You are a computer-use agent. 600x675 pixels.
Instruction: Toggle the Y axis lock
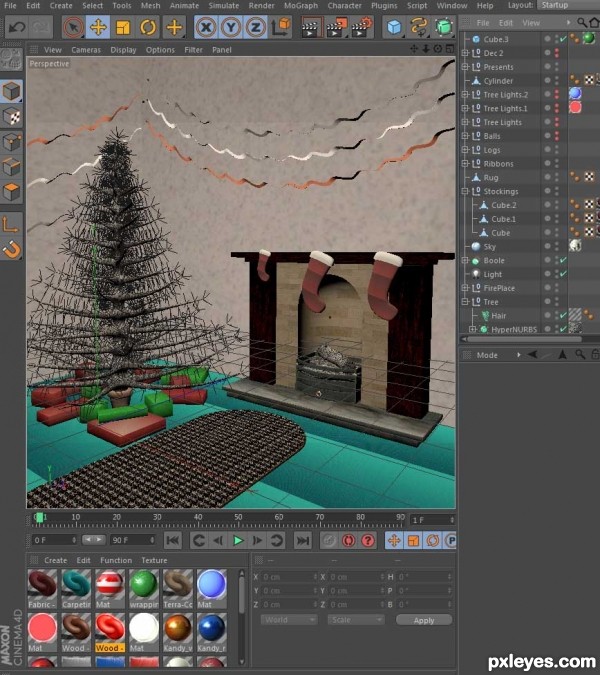(x=231, y=28)
